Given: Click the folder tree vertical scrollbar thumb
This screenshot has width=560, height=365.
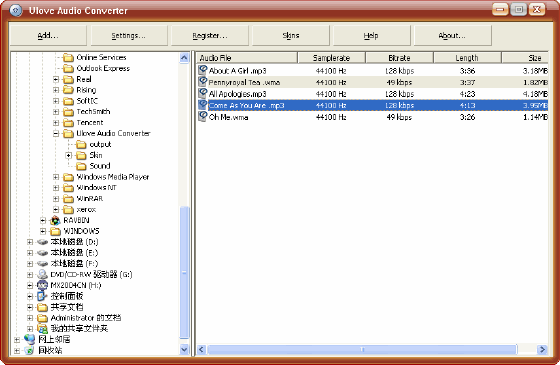Looking at the screenshot, I should point(184,272).
